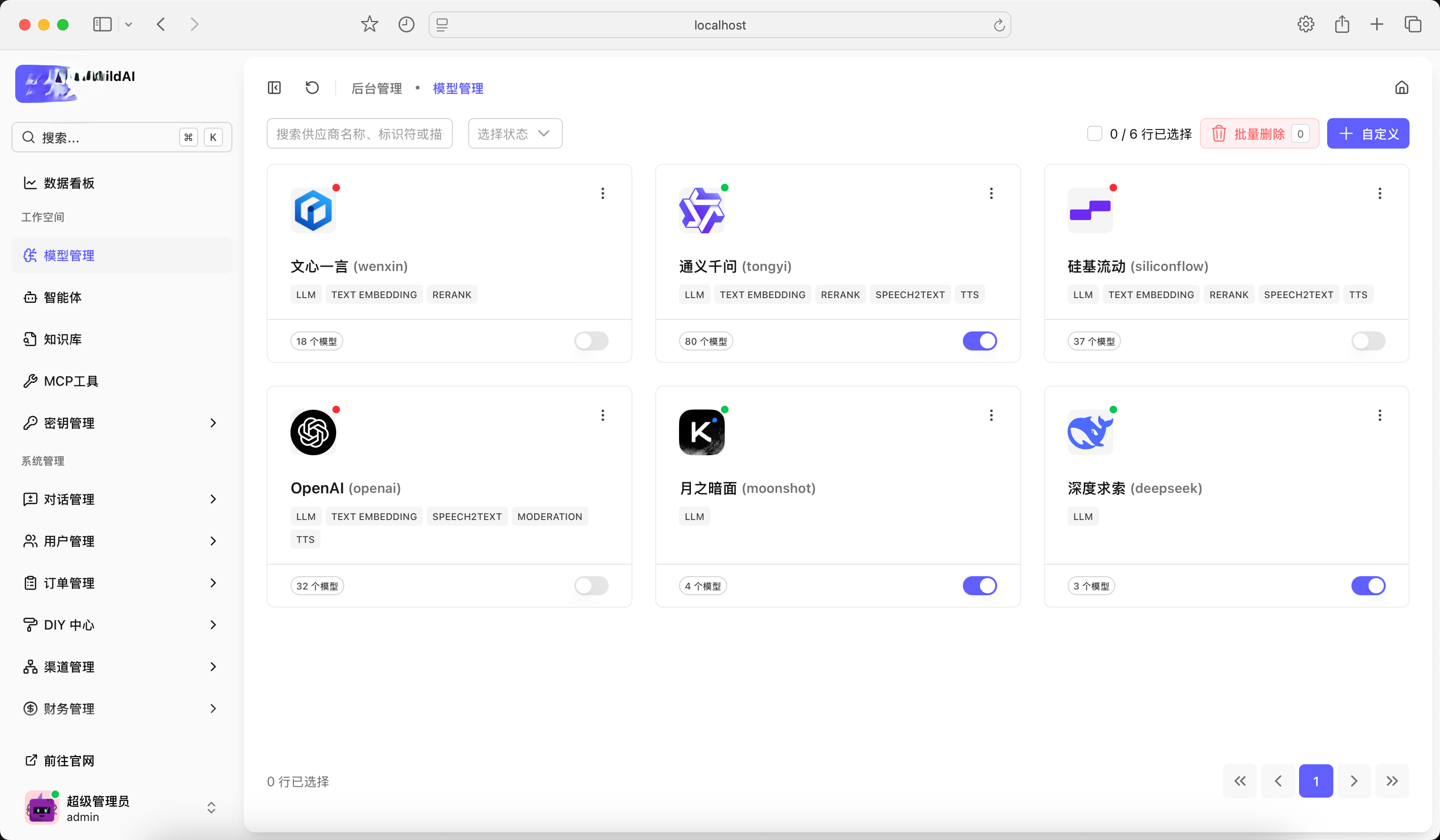
Task: Go to home via the house icon
Action: click(1402, 88)
